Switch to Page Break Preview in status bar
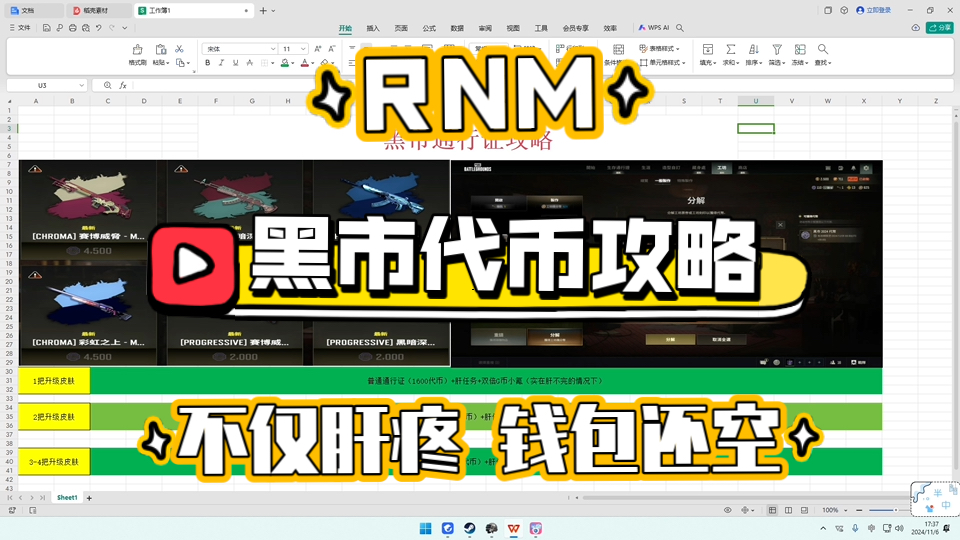The width and height of the screenshot is (960, 540). coord(804,510)
